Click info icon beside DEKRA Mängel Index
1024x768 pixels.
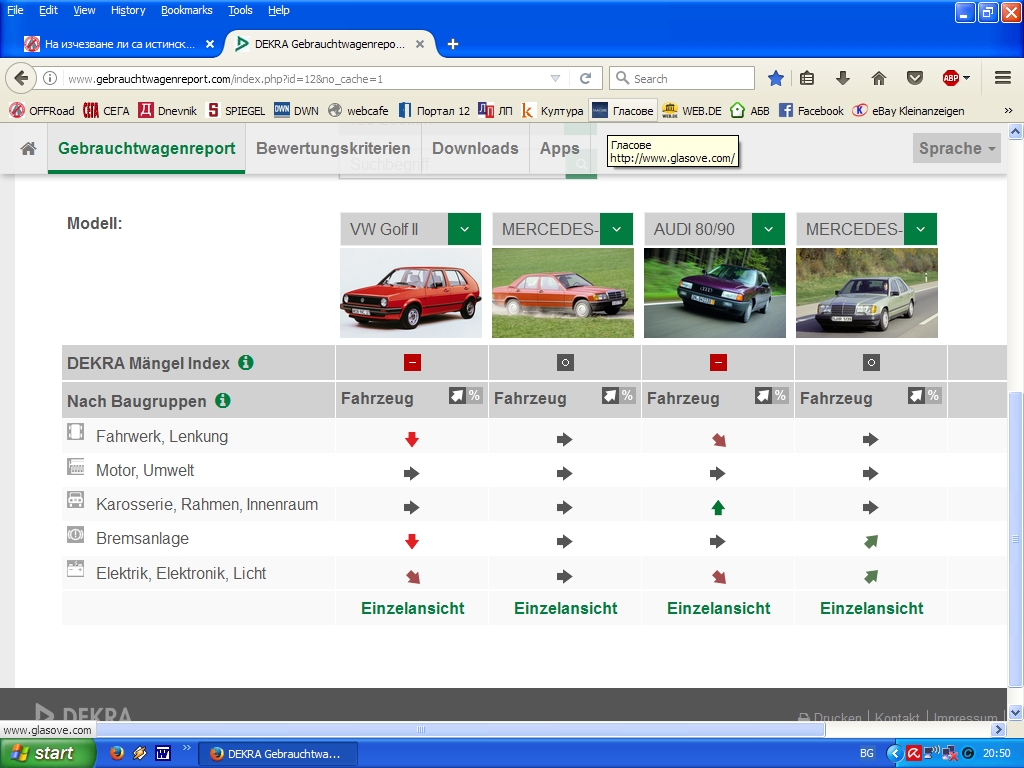click(x=246, y=362)
